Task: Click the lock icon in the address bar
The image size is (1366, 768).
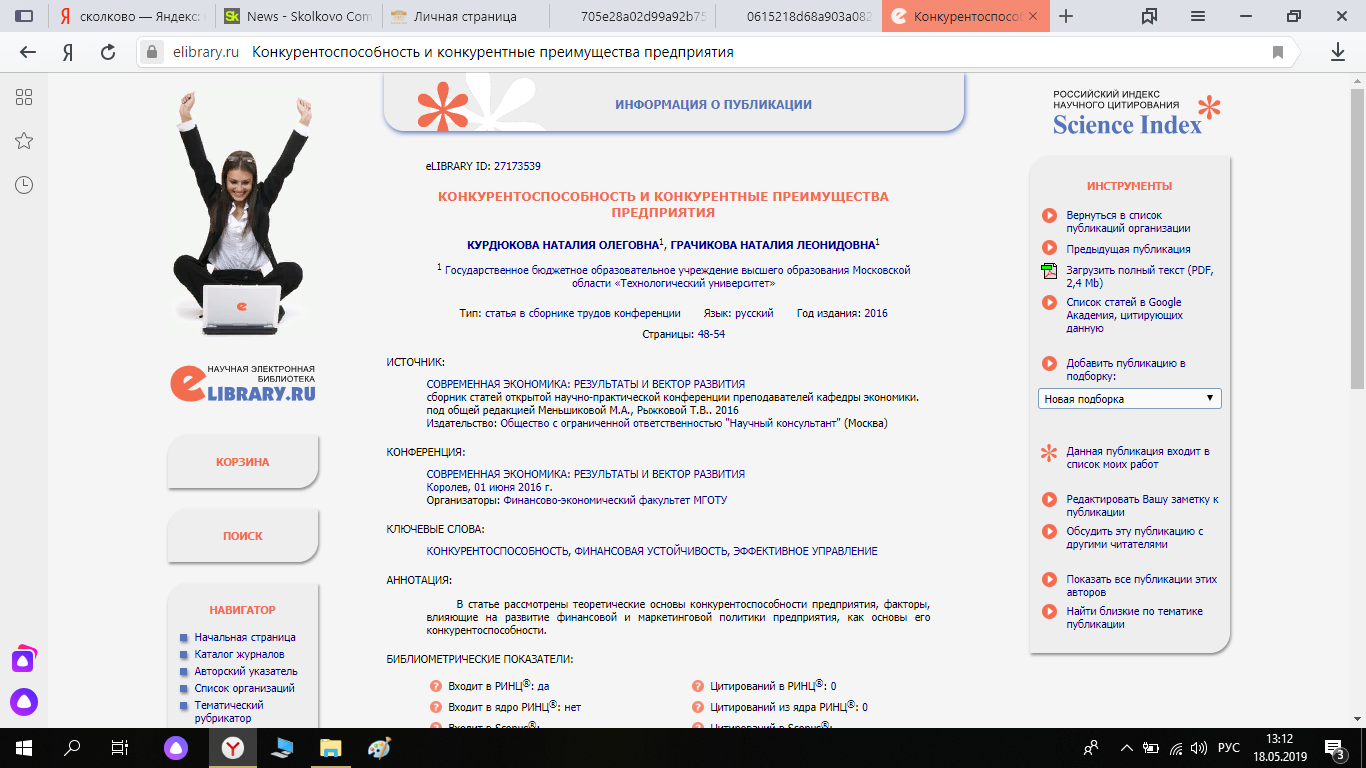Action: pos(151,52)
